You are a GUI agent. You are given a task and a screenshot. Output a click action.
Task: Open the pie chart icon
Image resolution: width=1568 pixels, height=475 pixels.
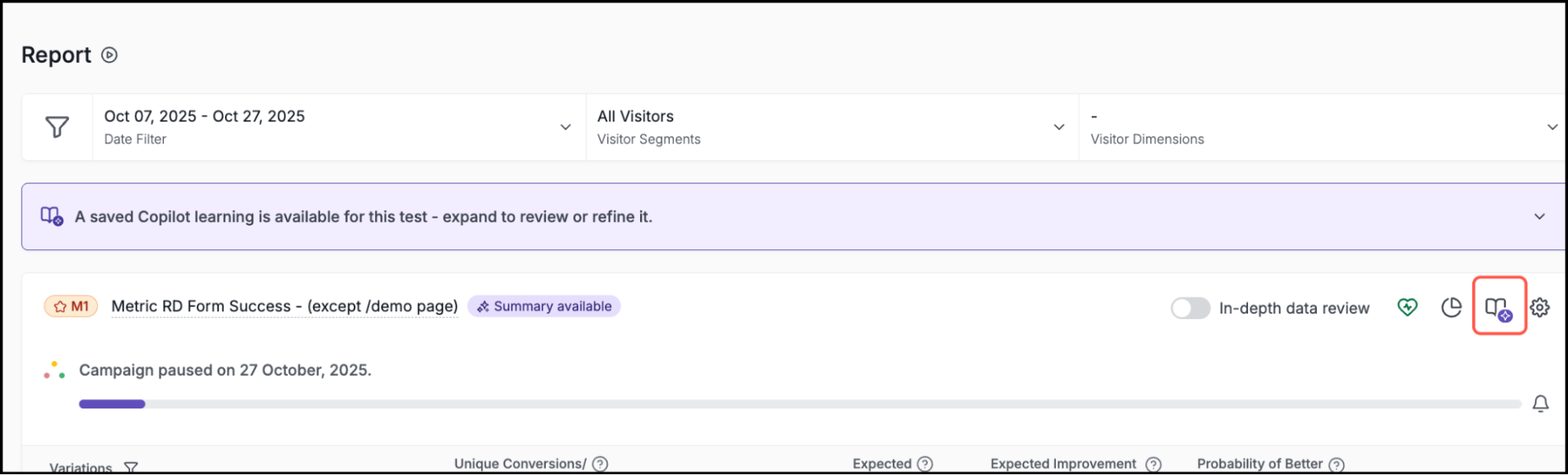point(1451,307)
